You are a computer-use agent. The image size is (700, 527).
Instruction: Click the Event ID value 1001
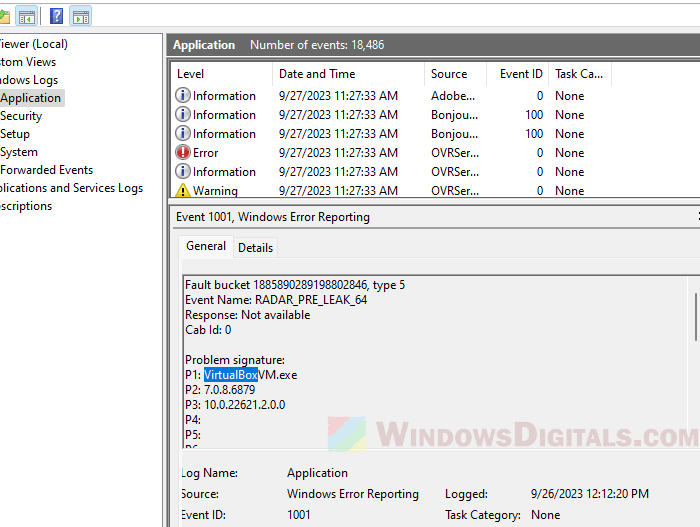click(x=299, y=514)
